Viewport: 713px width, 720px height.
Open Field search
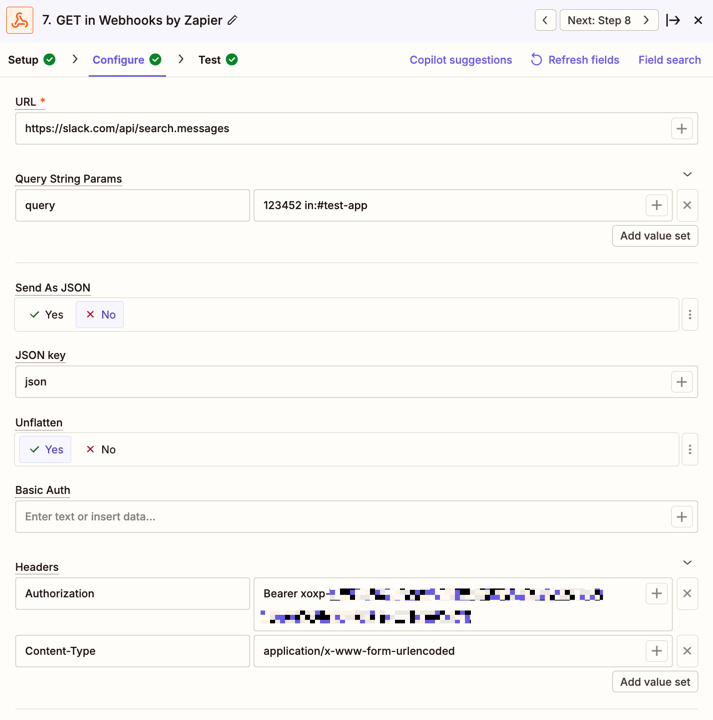(669, 60)
